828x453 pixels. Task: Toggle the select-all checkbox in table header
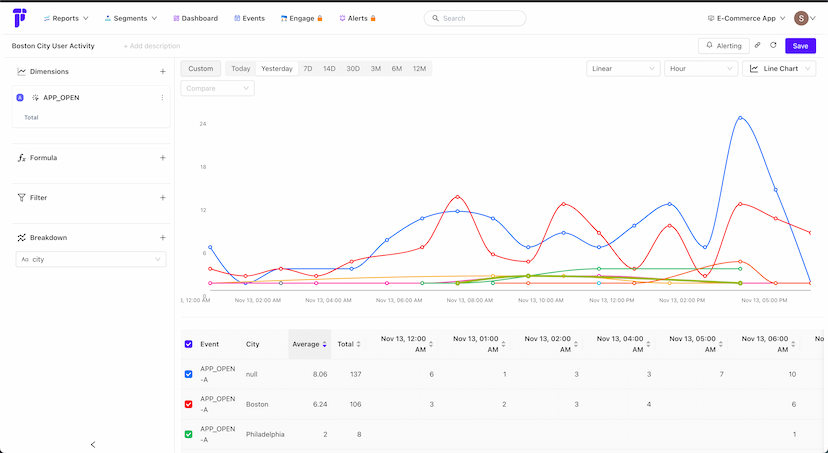[189, 344]
